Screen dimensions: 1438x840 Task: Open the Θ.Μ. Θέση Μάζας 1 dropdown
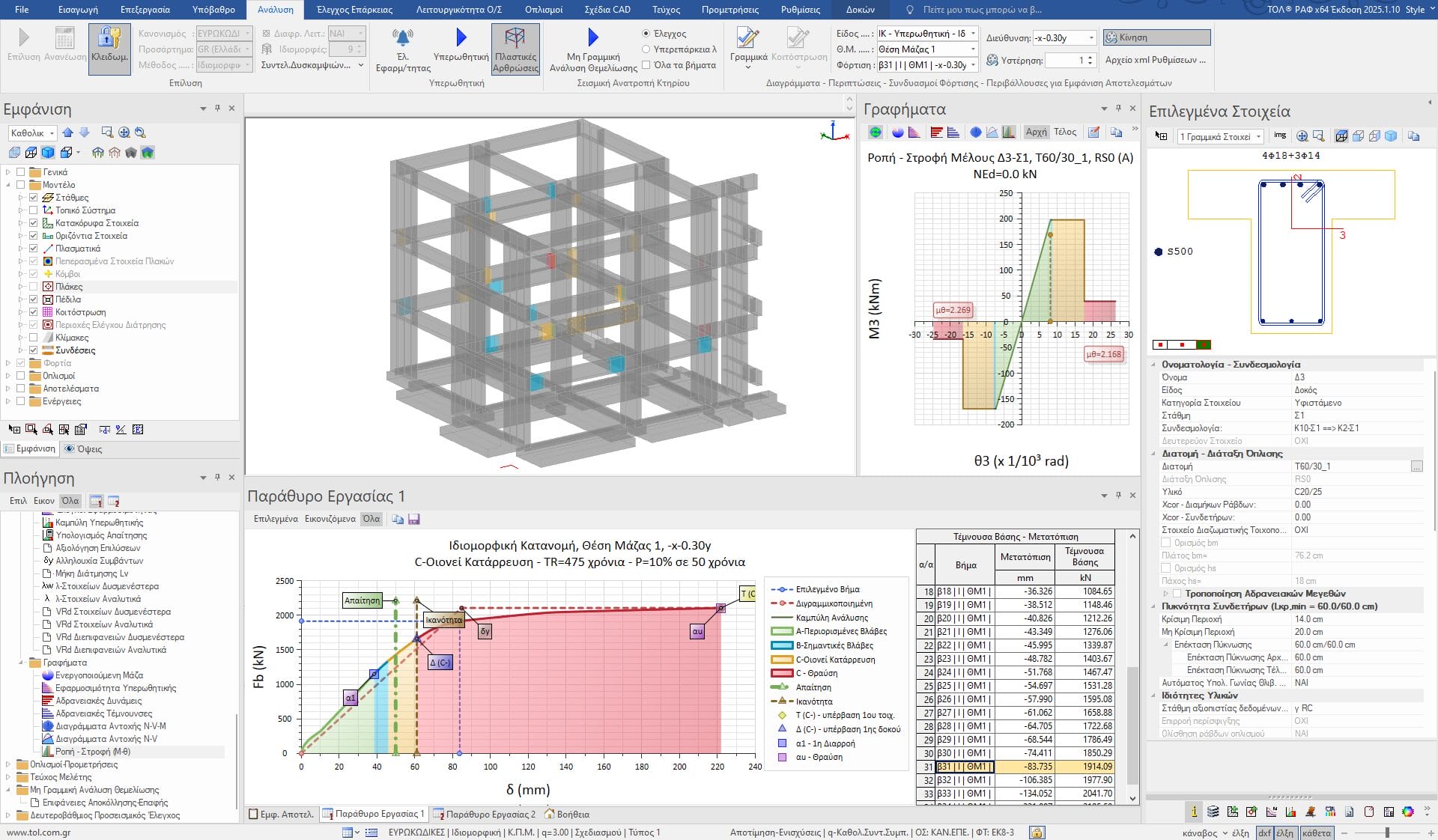coord(973,49)
